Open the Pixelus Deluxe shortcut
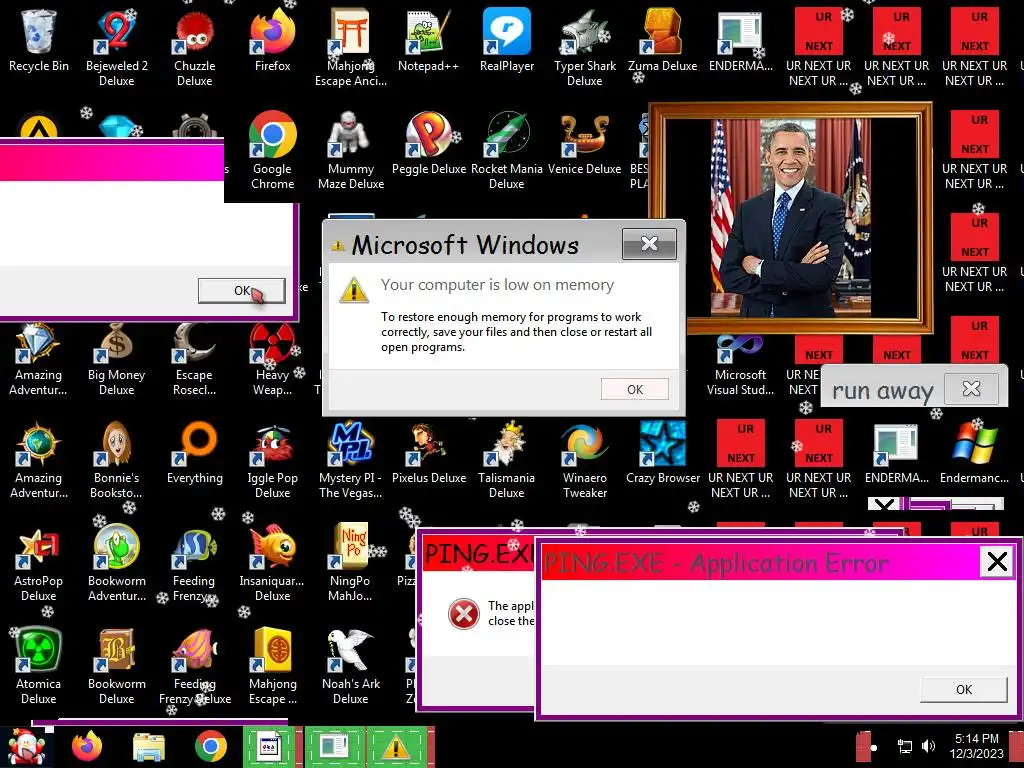The width and height of the screenshot is (1024, 768). point(428,453)
